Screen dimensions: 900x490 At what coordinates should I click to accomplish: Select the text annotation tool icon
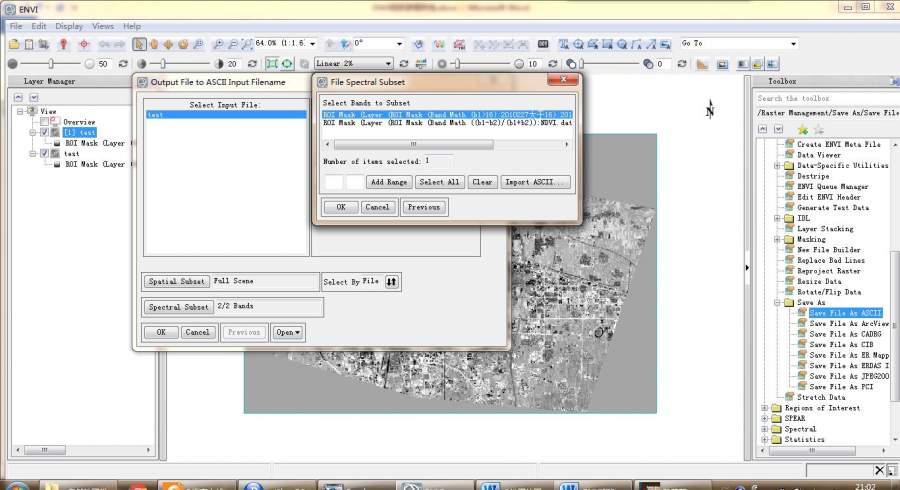564,44
